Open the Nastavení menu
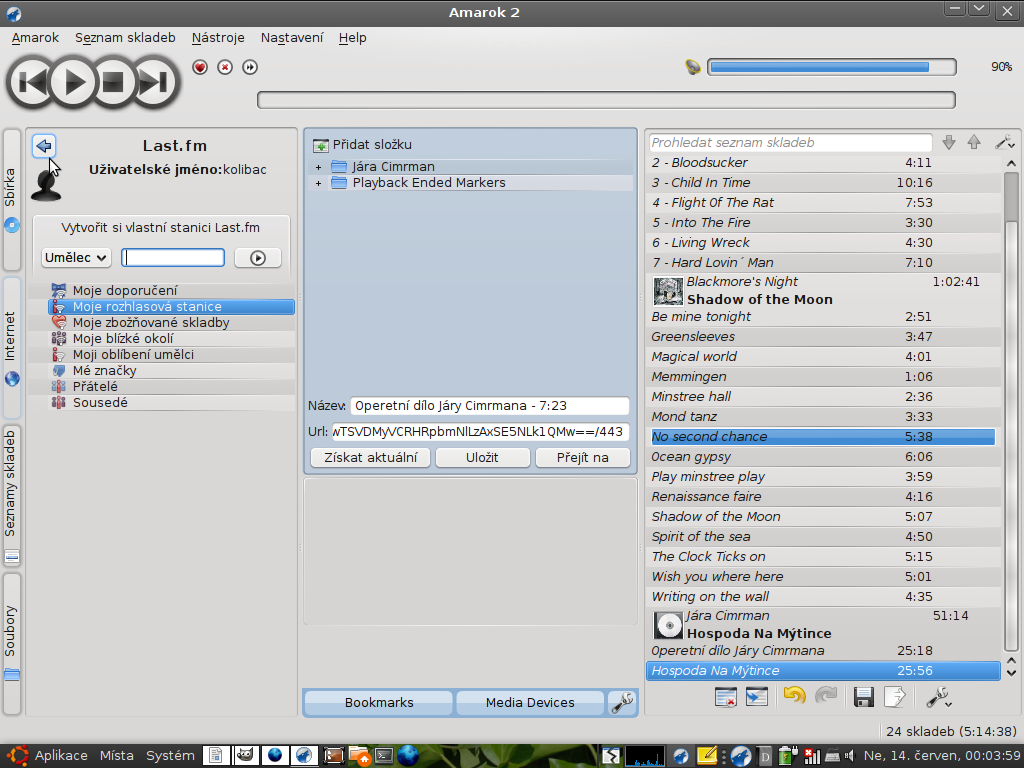 tap(292, 38)
